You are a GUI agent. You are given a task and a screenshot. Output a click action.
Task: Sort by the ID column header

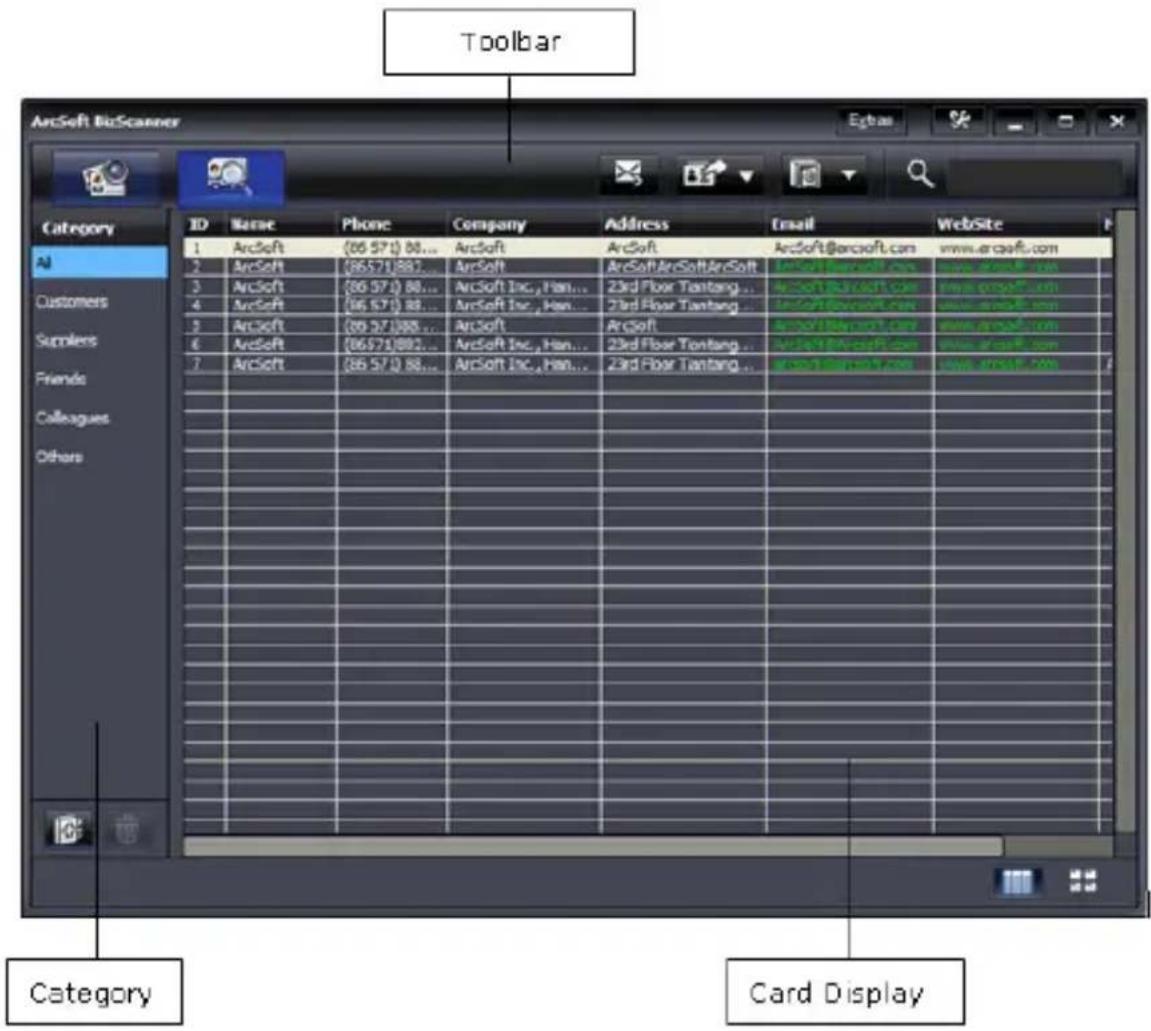[x=205, y=225]
